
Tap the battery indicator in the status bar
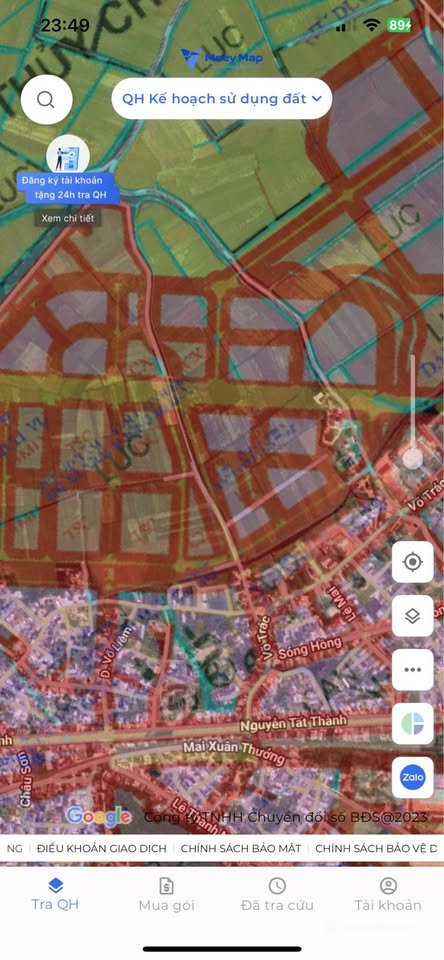tap(399, 25)
